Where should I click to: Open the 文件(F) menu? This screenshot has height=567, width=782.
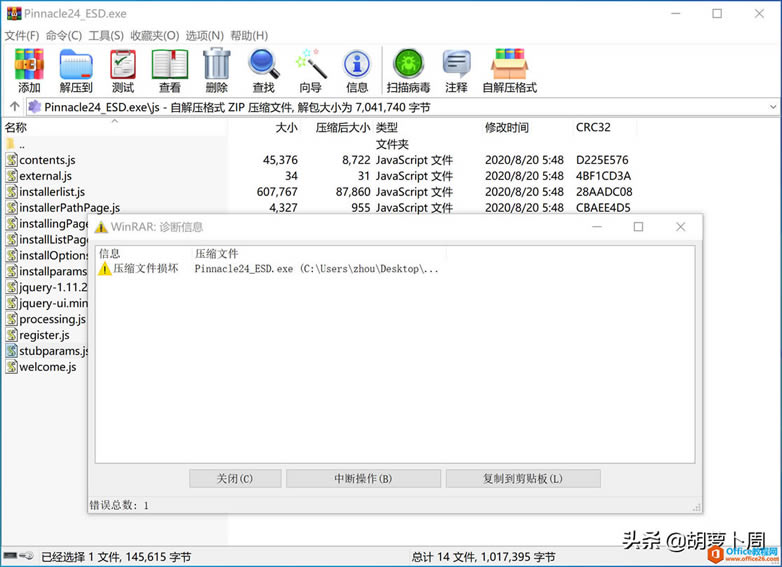tap(21, 35)
